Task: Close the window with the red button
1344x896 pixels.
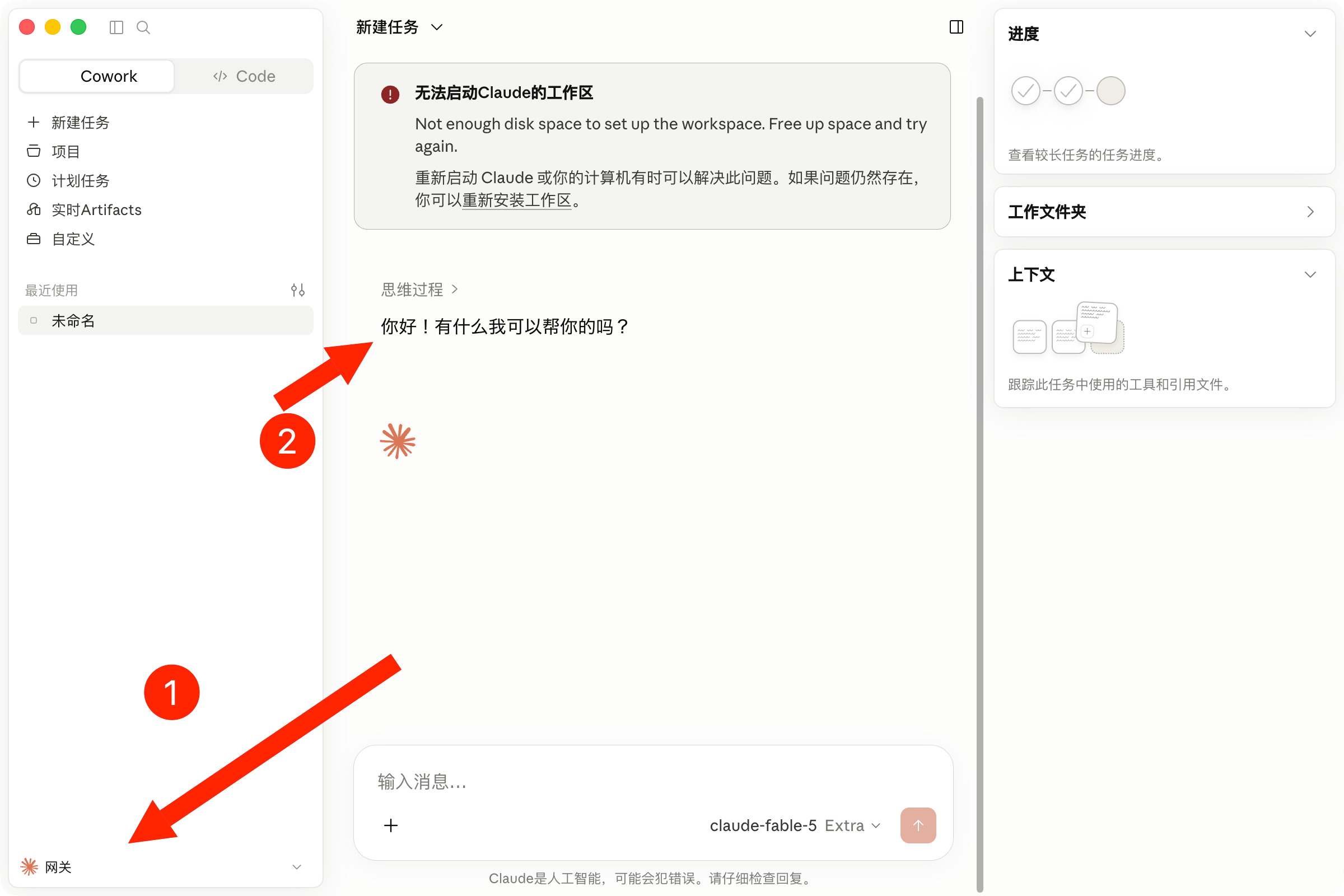Action: 27,27
